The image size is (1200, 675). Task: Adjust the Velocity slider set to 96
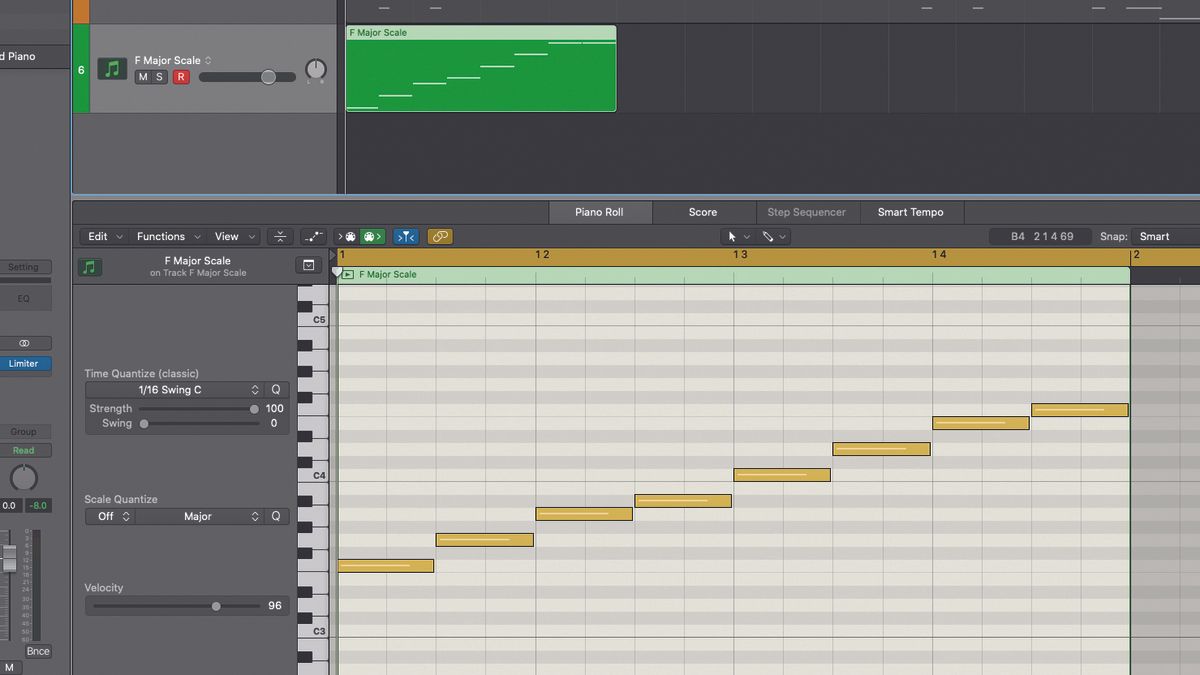215,606
